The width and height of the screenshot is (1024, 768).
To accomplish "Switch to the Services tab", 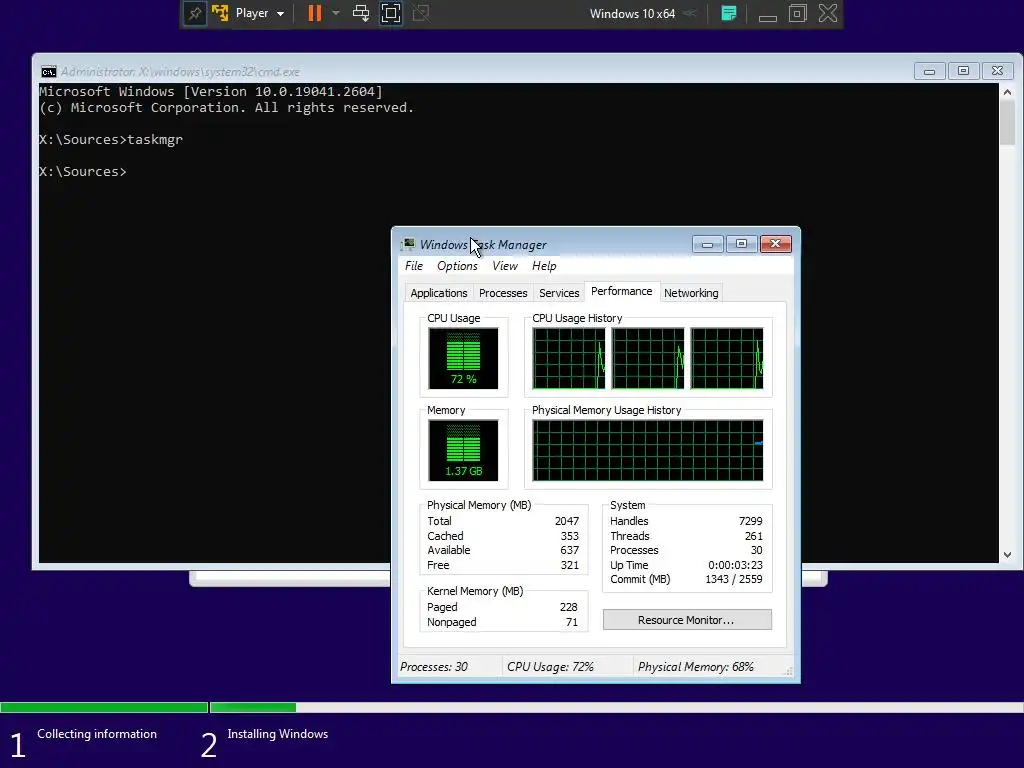I will (x=559, y=293).
